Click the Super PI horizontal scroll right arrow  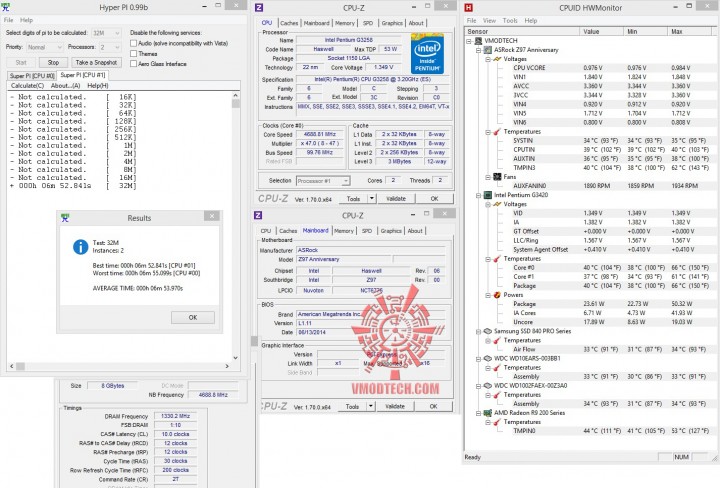click(x=227, y=366)
